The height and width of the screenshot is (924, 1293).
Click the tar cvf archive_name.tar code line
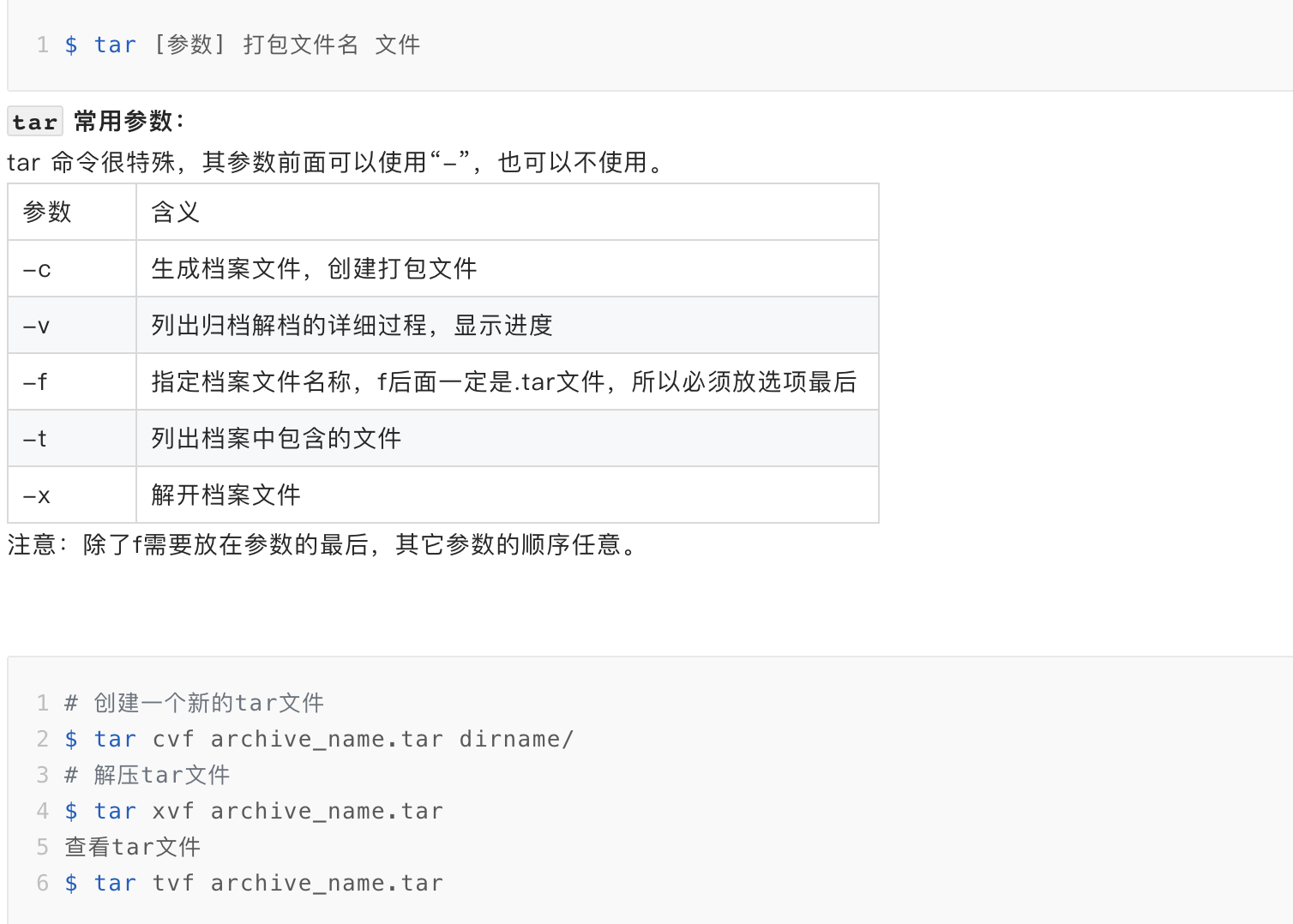[x=319, y=739]
